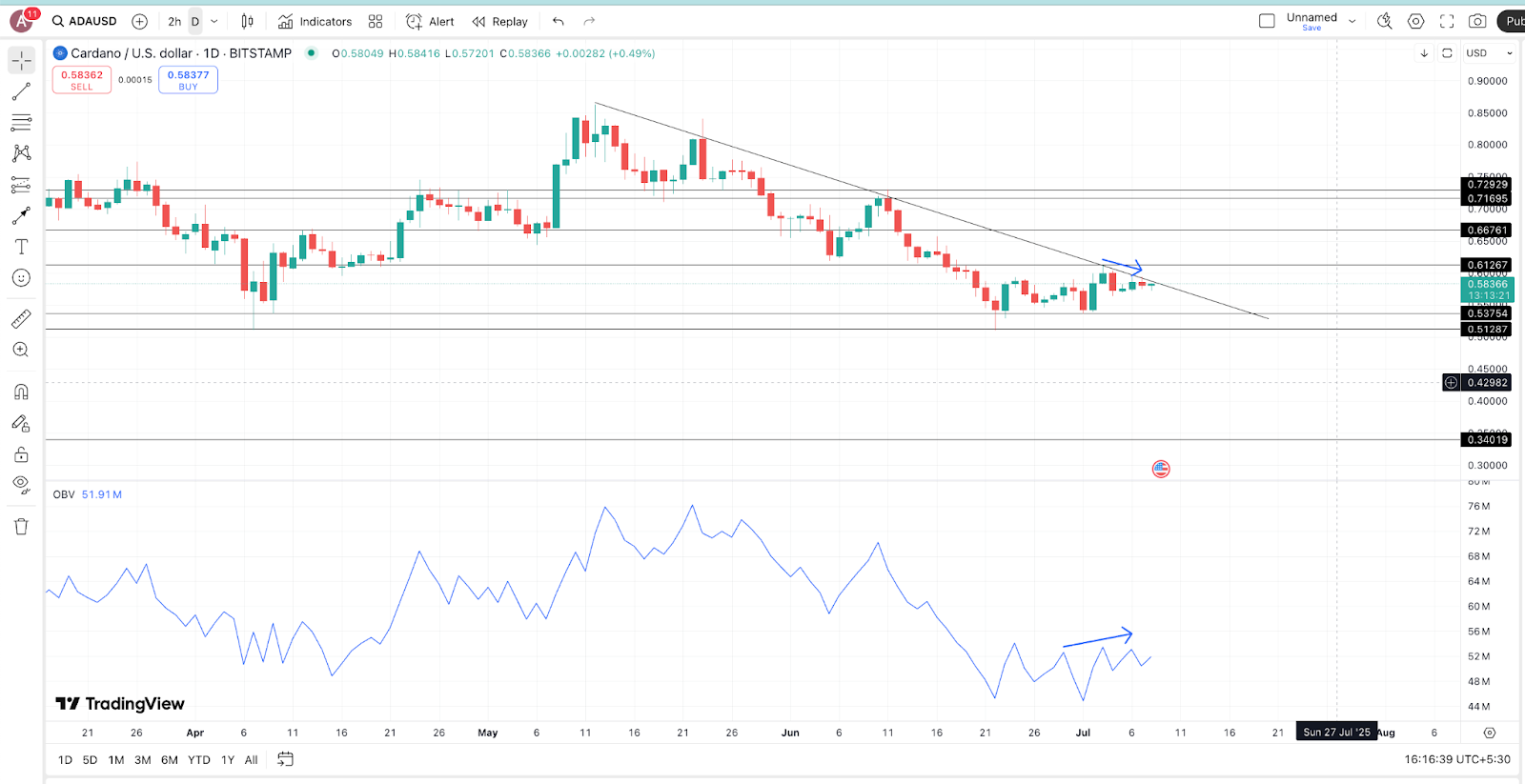Click the rounded-square icon beside USD
The width and height of the screenshot is (1525, 784).
click(x=1447, y=53)
